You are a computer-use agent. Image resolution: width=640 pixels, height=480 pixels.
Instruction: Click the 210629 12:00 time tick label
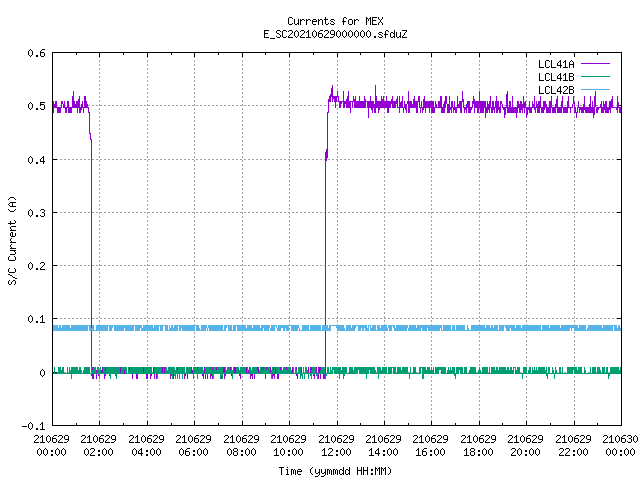[336, 445]
